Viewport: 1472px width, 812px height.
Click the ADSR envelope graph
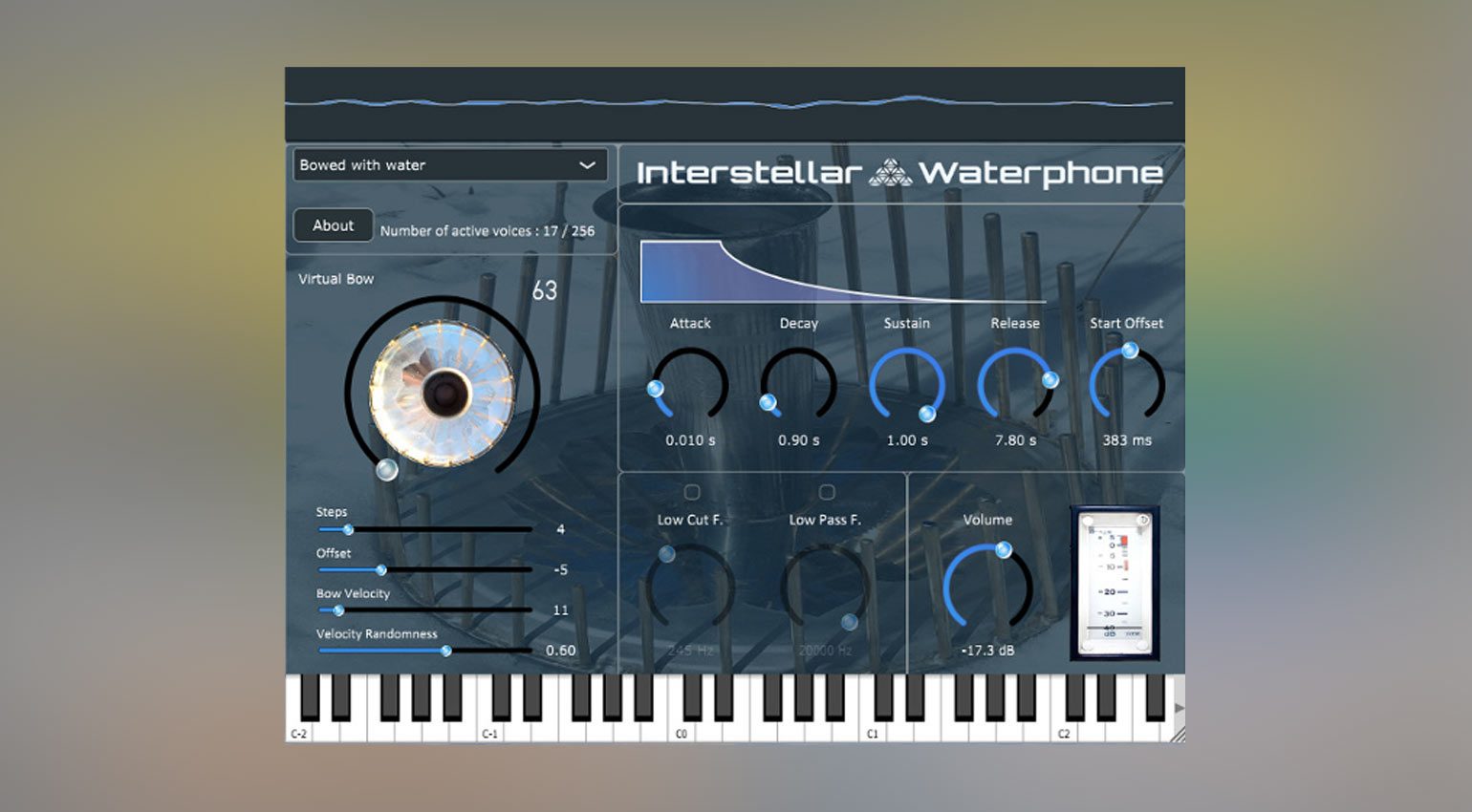coord(842,271)
